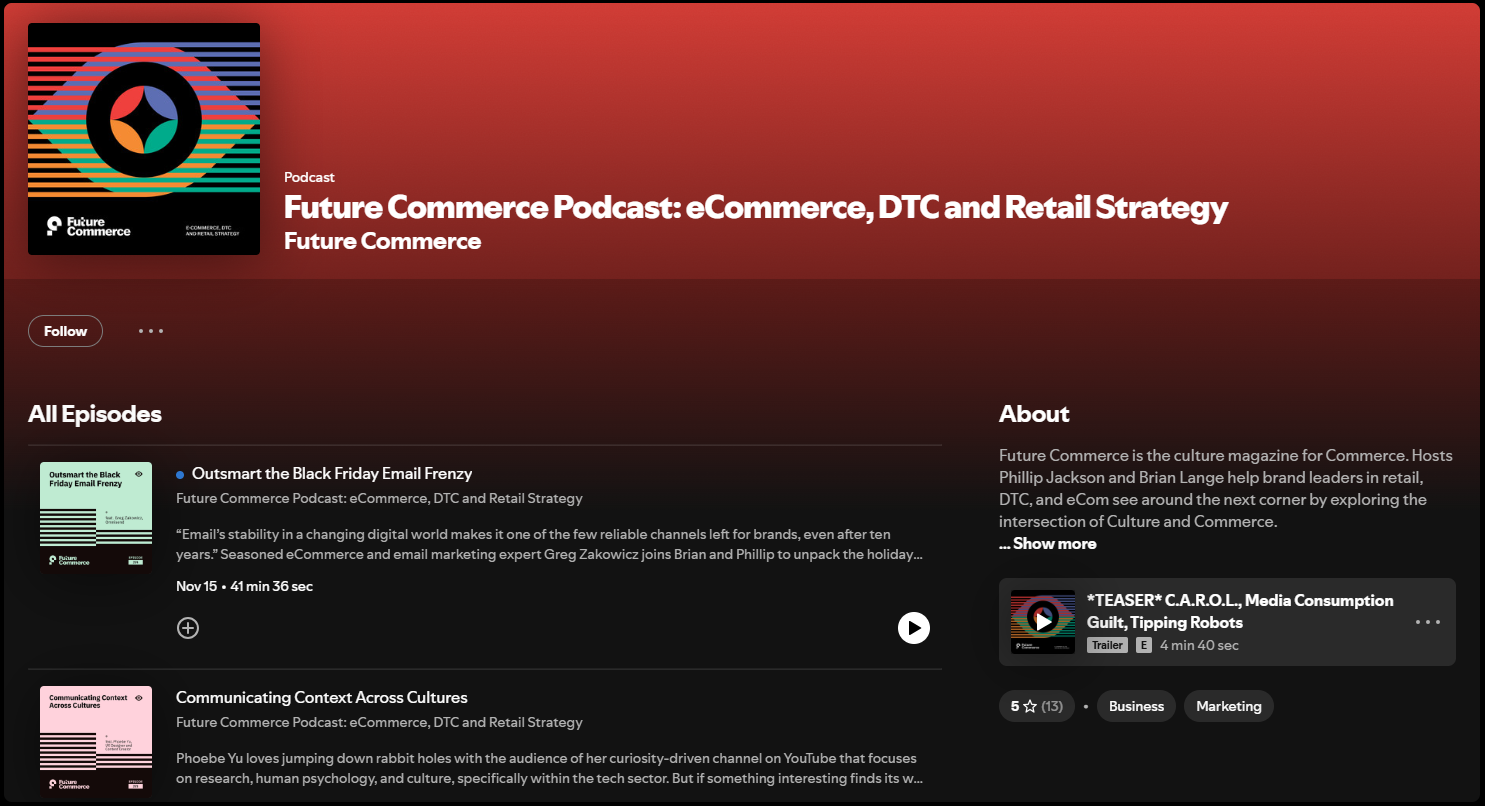This screenshot has width=1485, height=806.
Task: Click the Communicating Context Across Cultures thumbnail
Action: pos(96,742)
